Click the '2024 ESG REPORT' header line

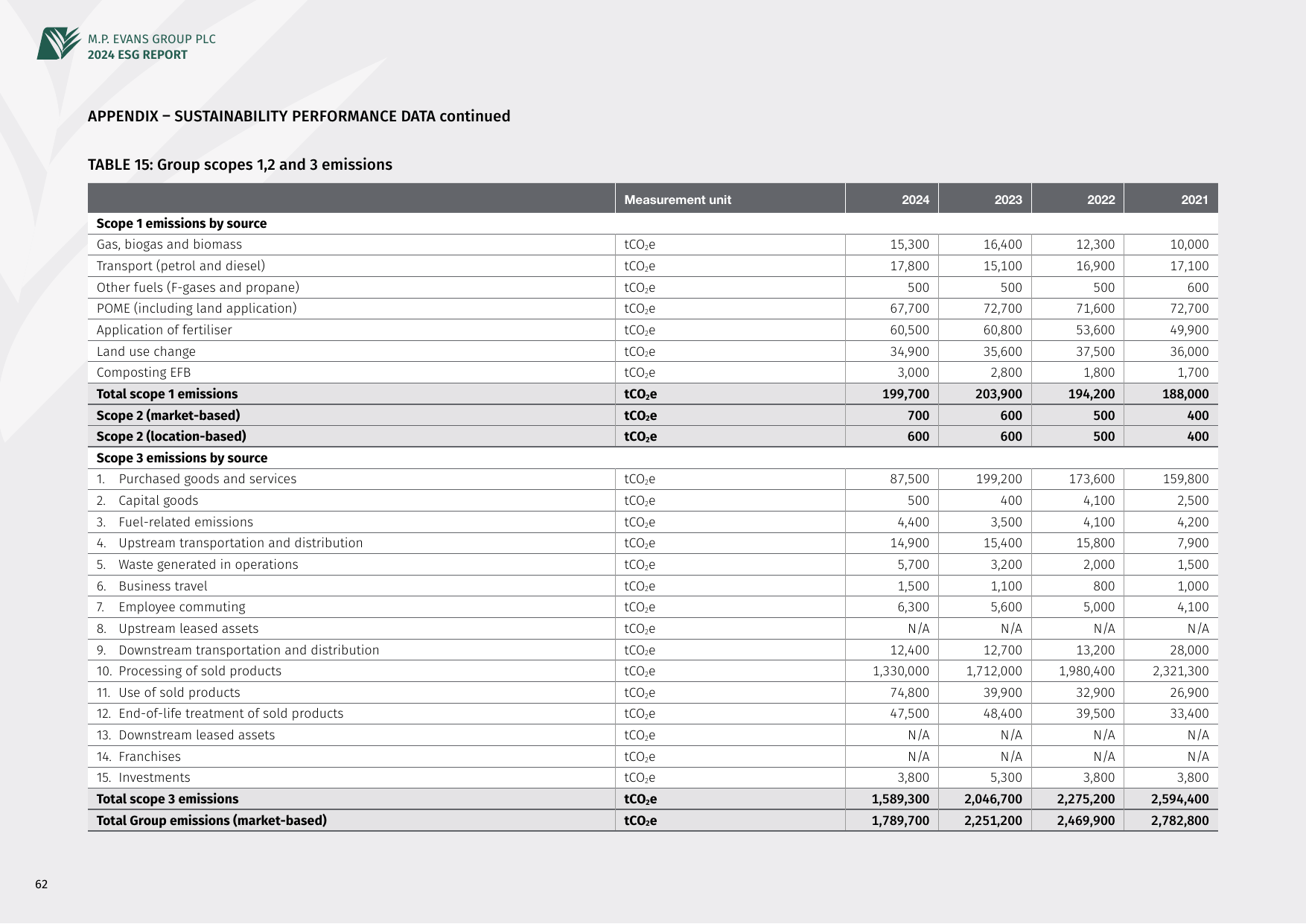pyautogui.click(x=138, y=55)
